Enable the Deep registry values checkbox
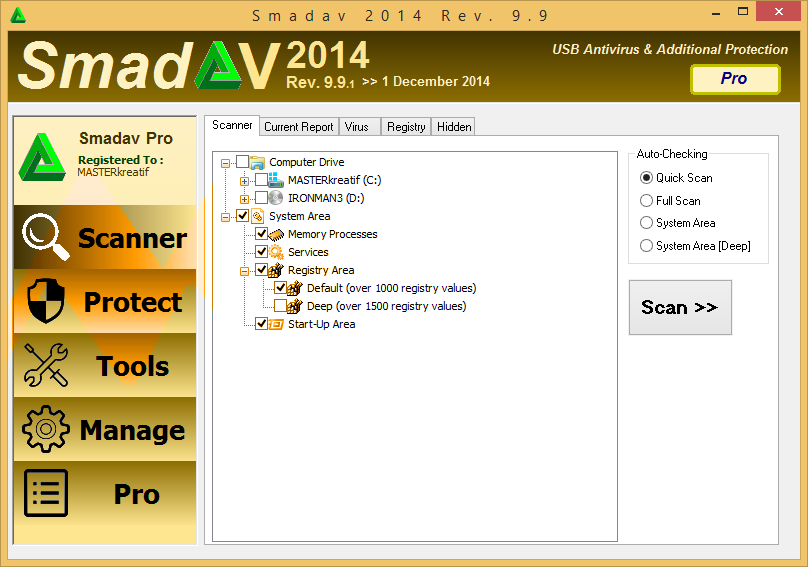This screenshot has height=567, width=808. pyautogui.click(x=280, y=306)
